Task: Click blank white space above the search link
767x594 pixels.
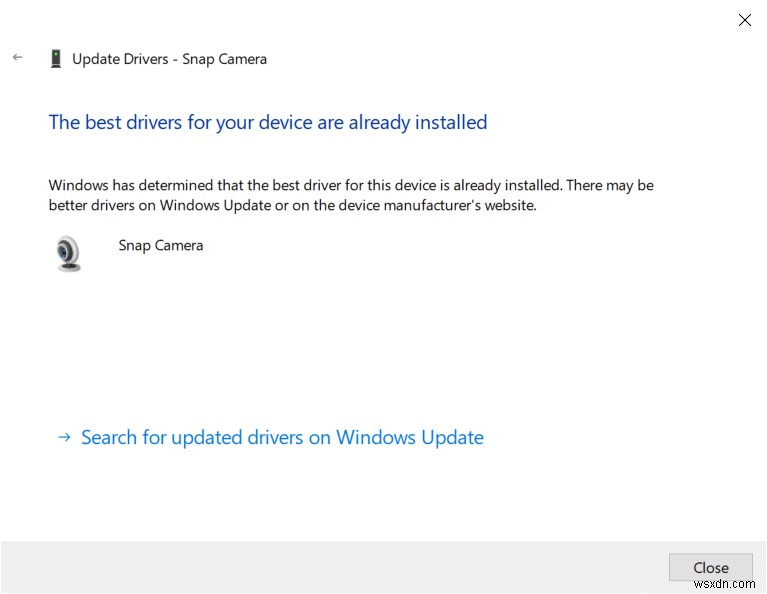Action: tap(380, 350)
